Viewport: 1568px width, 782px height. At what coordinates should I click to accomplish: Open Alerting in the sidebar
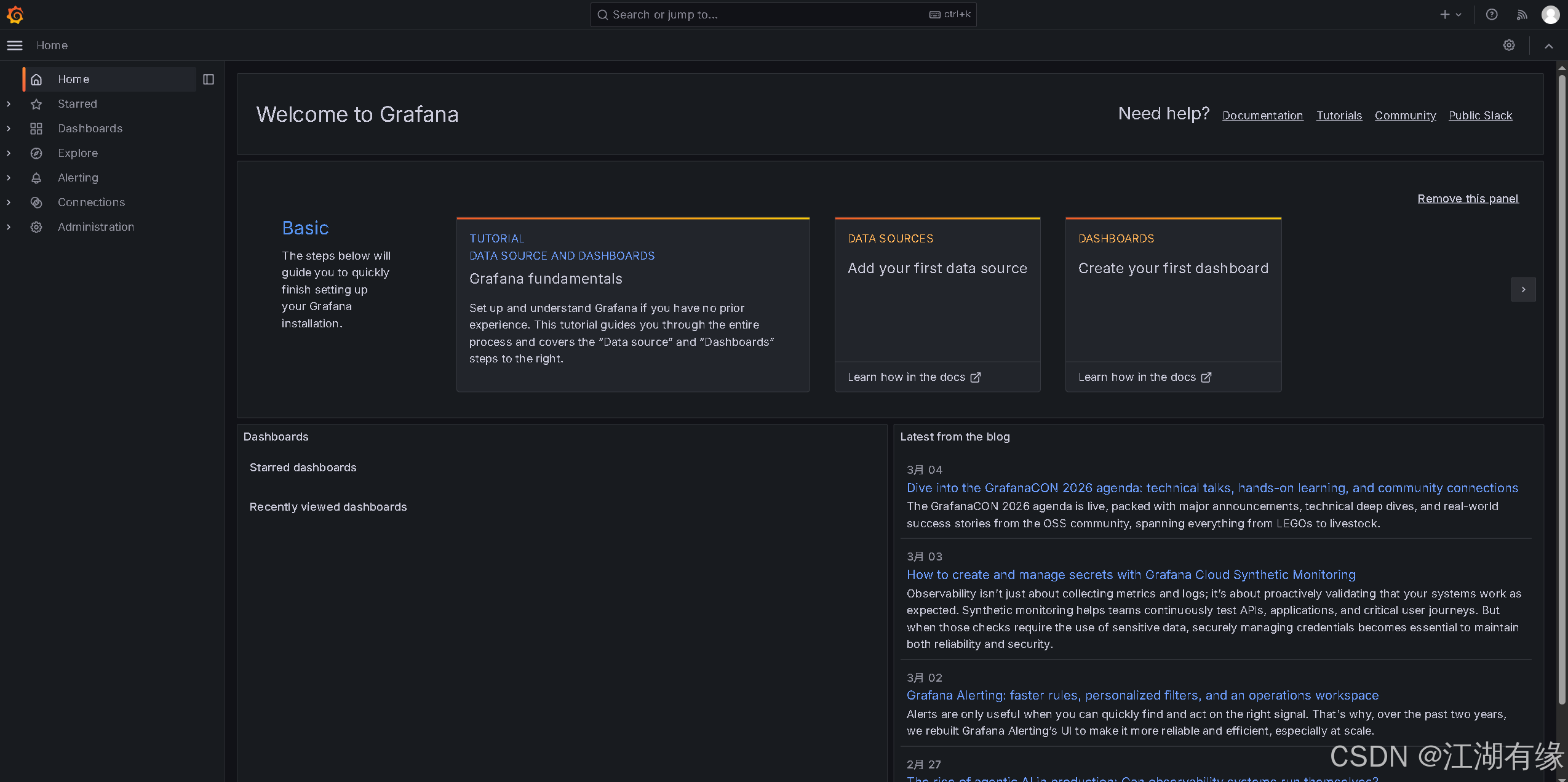point(78,178)
